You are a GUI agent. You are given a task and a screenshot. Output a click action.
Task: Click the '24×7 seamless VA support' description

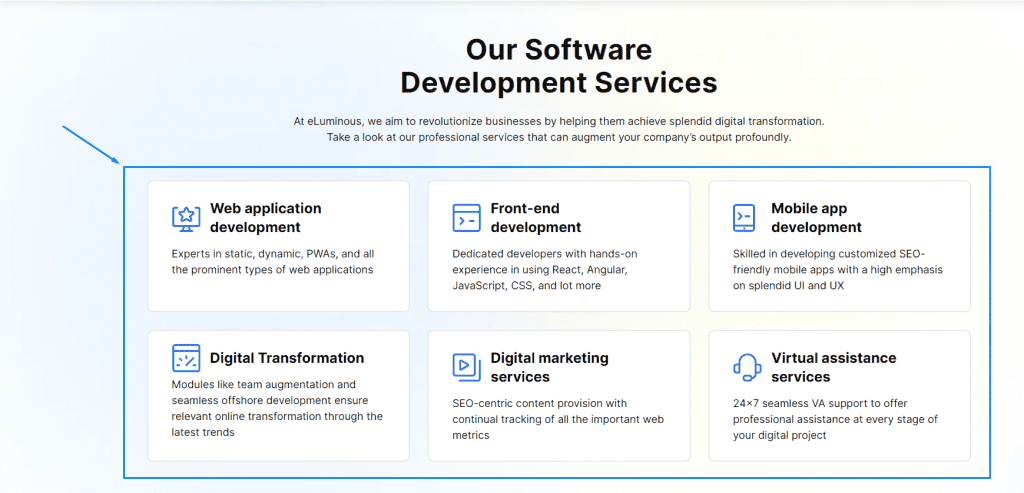click(835, 419)
